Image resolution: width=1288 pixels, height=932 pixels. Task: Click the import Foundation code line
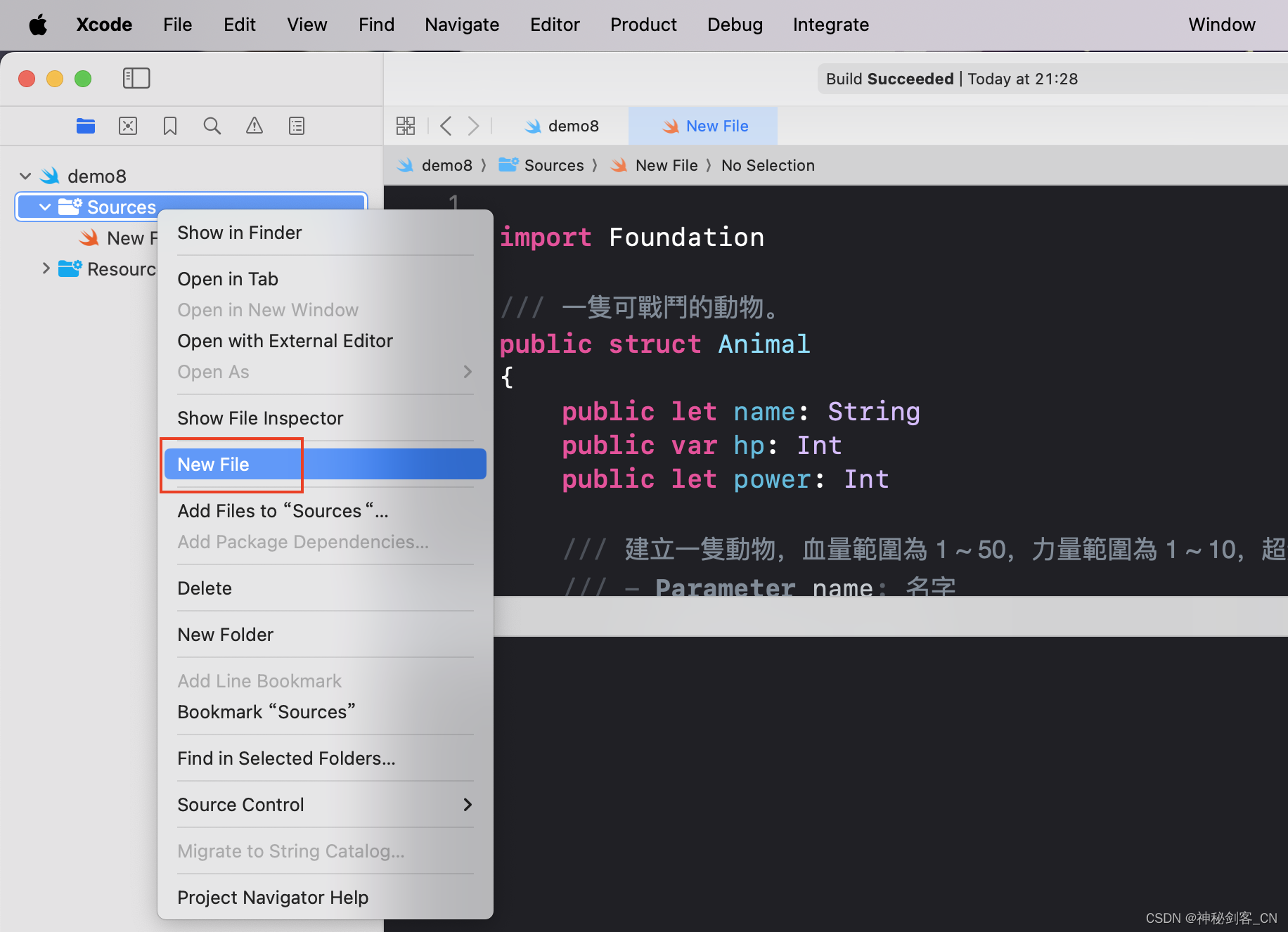pyautogui.click(x=632, y=237)
